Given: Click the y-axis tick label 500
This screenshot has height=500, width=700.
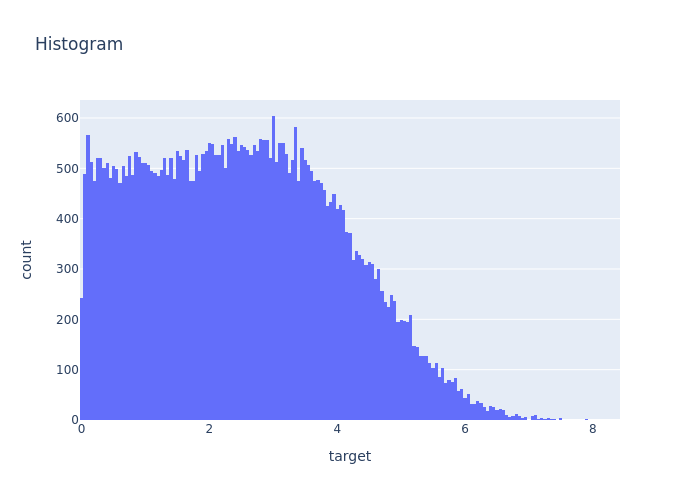Looking at the screenshot, I should [x=67, y=168].
